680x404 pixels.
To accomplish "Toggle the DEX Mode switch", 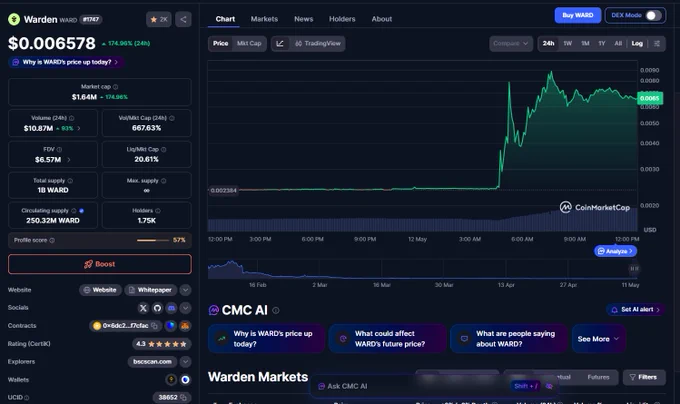I will tap(653, 15).
